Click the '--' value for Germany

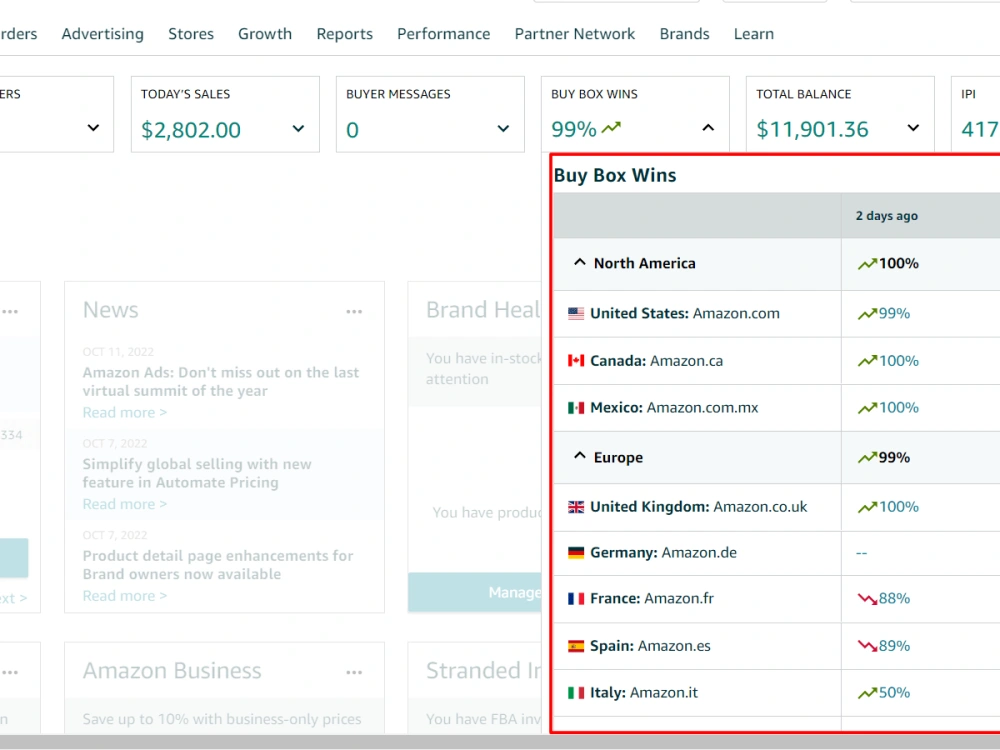862,553
